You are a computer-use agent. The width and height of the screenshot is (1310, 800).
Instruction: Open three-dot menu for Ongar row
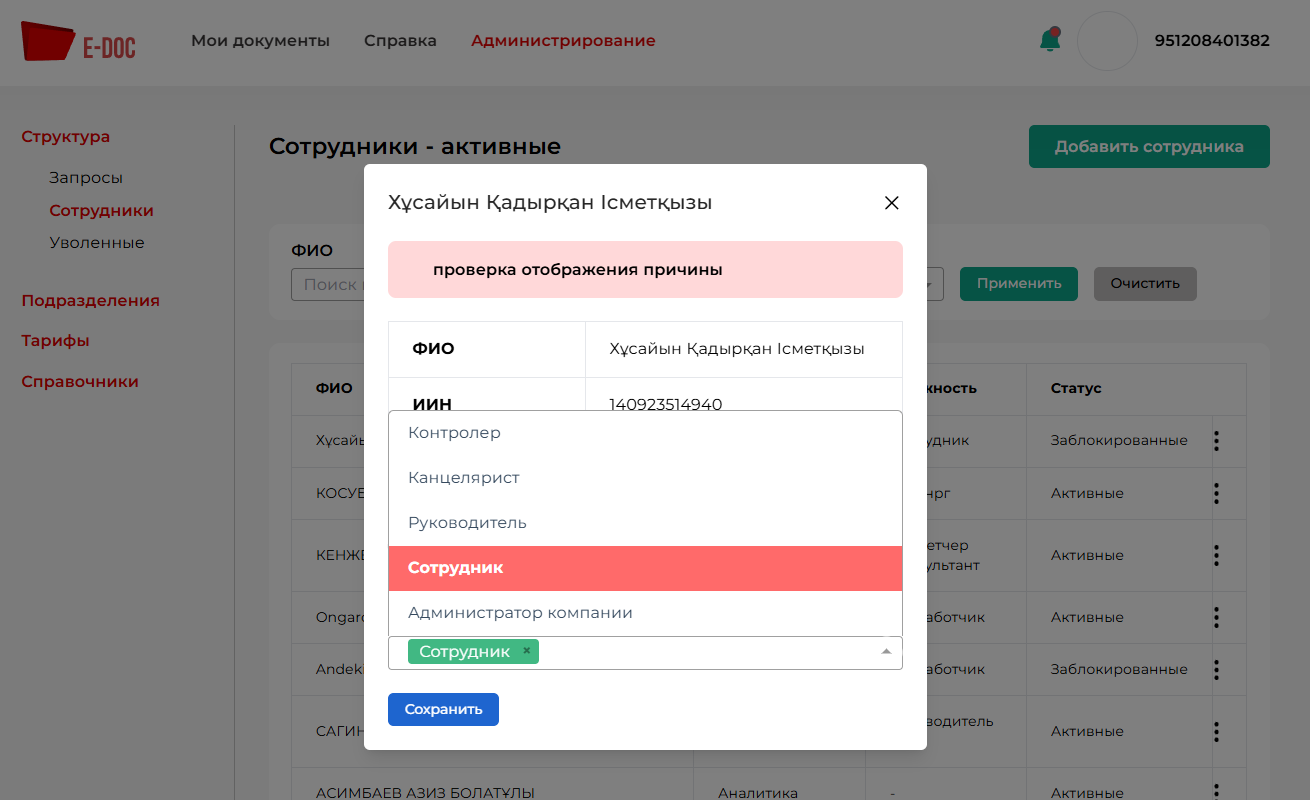[1216, 617]
